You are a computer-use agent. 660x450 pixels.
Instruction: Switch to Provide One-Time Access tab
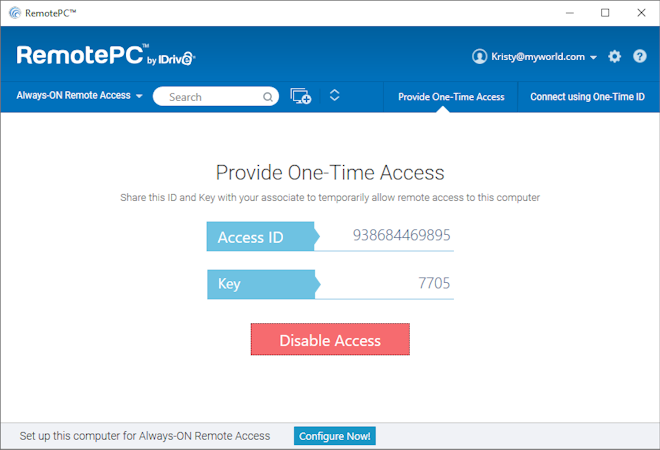pos(451,97)
